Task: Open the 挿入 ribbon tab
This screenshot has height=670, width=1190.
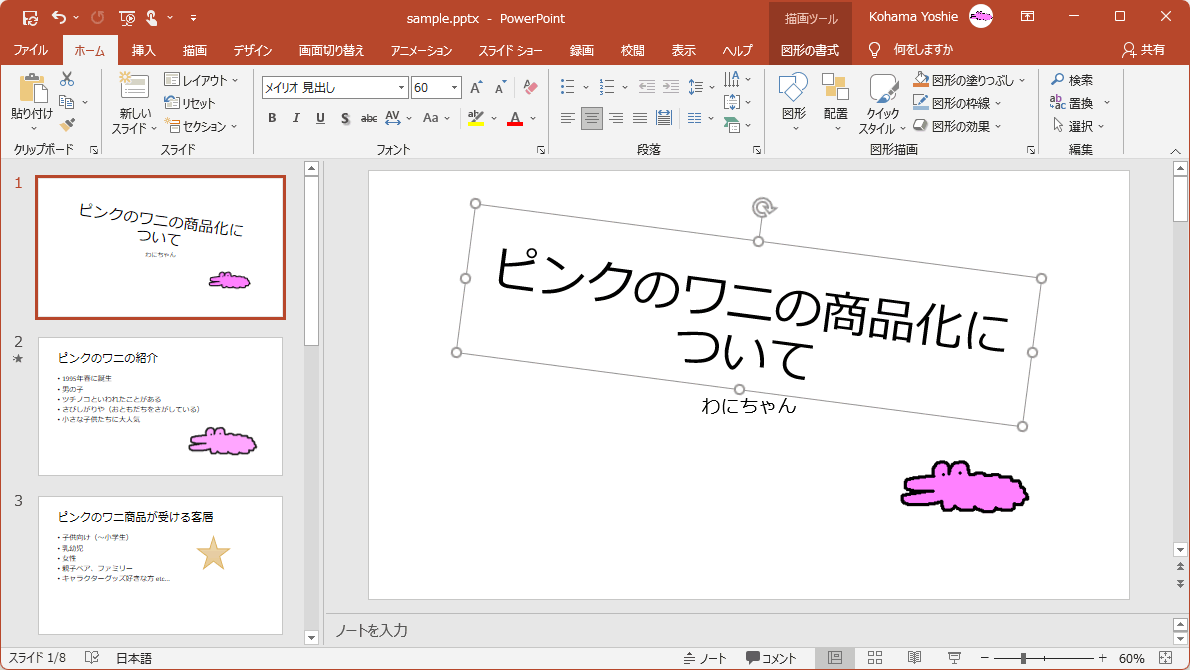Action: coord(144,50)
